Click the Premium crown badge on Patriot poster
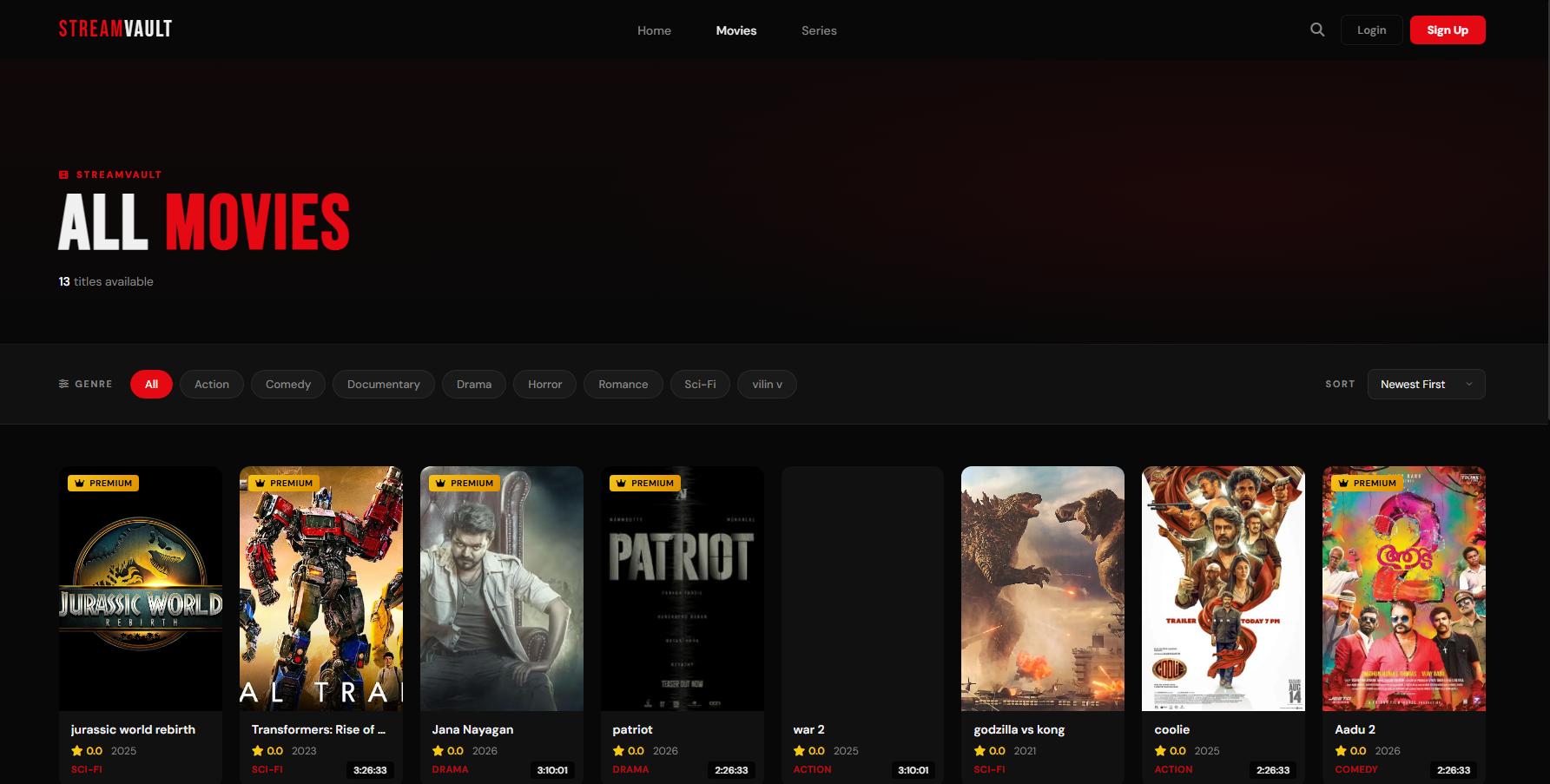The width and height of the screenshot is (1550, 784). click(643, 484)
